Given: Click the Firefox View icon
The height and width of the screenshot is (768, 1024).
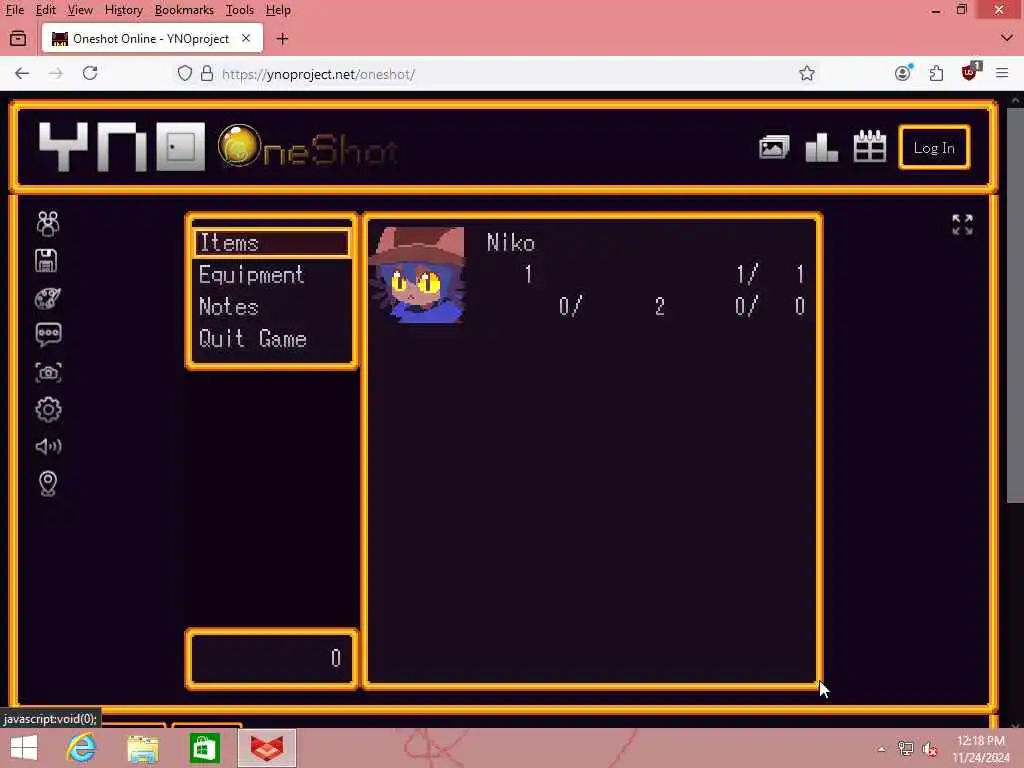Looking at the screenshot, I should point(18,39).
